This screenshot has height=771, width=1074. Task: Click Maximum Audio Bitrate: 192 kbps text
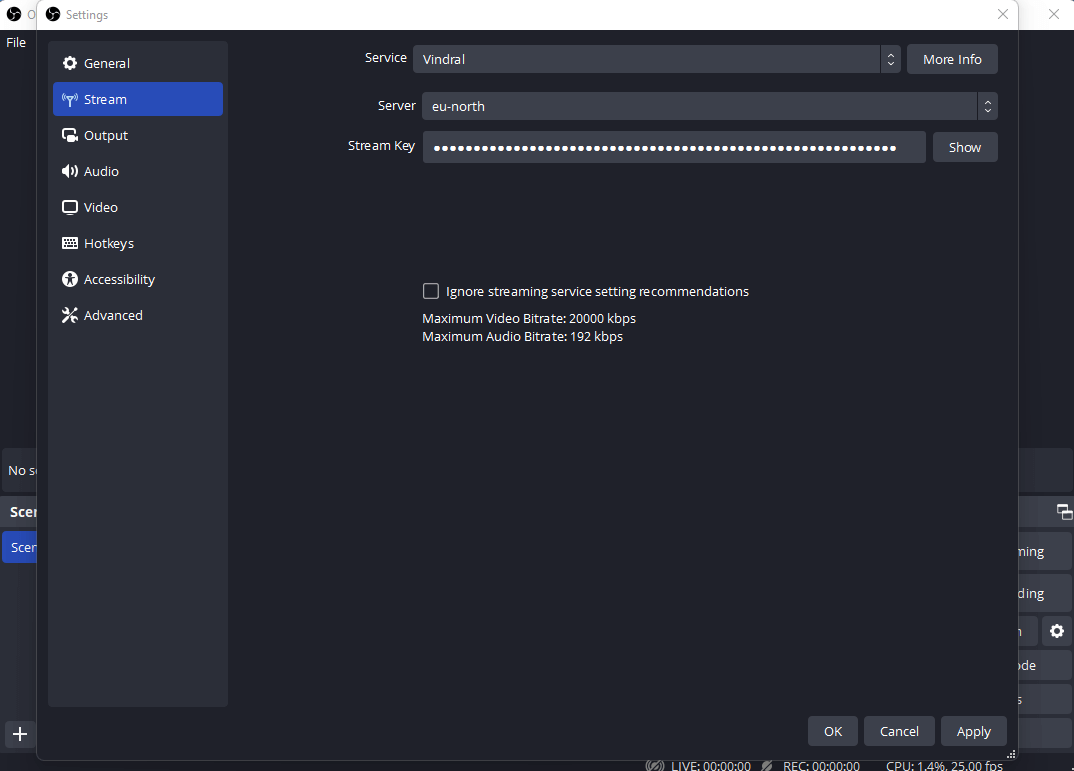[x=523, y=336]
